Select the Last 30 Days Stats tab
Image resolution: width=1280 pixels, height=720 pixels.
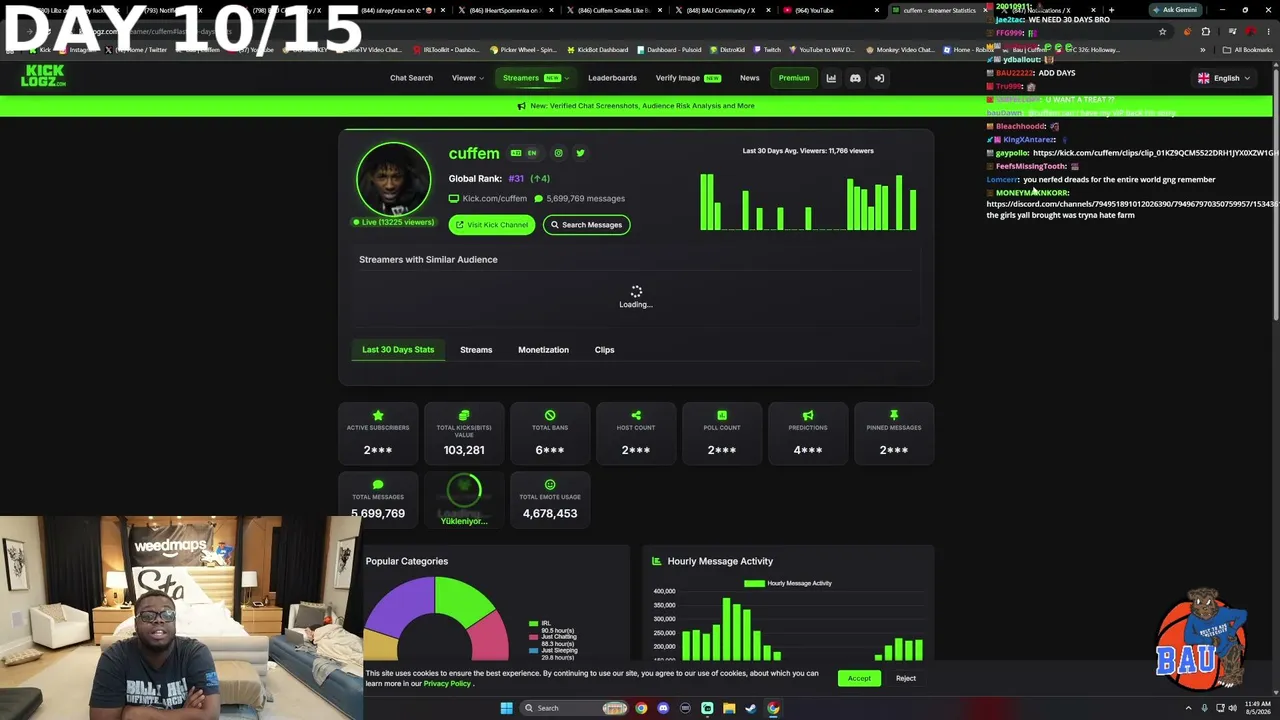[x=398, y=350]
